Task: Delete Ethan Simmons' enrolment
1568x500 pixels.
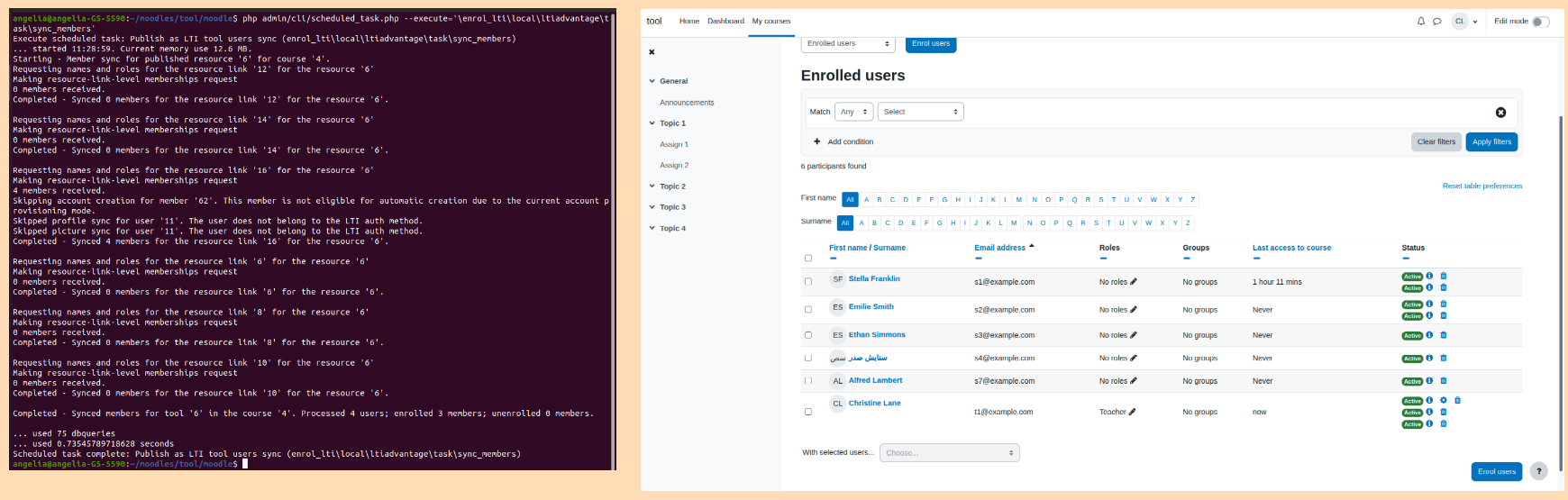Action: 1443,335
